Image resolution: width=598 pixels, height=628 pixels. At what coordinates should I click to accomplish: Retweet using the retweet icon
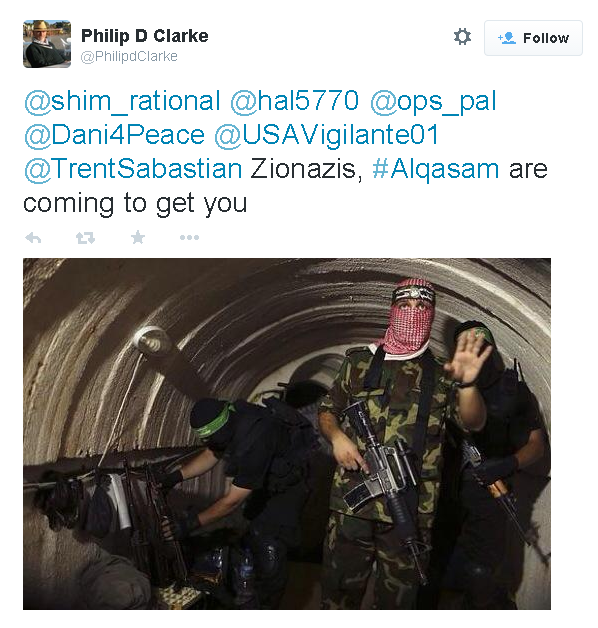[85, 238]
